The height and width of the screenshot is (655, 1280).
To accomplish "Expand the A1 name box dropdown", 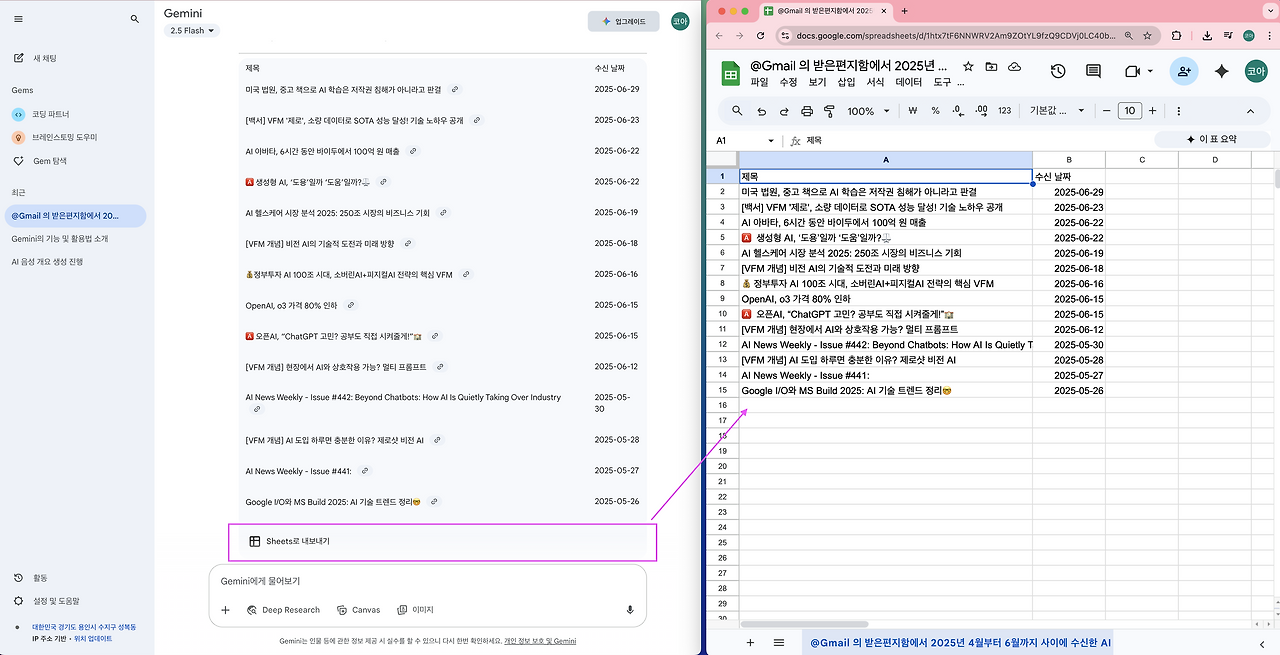I will coord(771,141).
